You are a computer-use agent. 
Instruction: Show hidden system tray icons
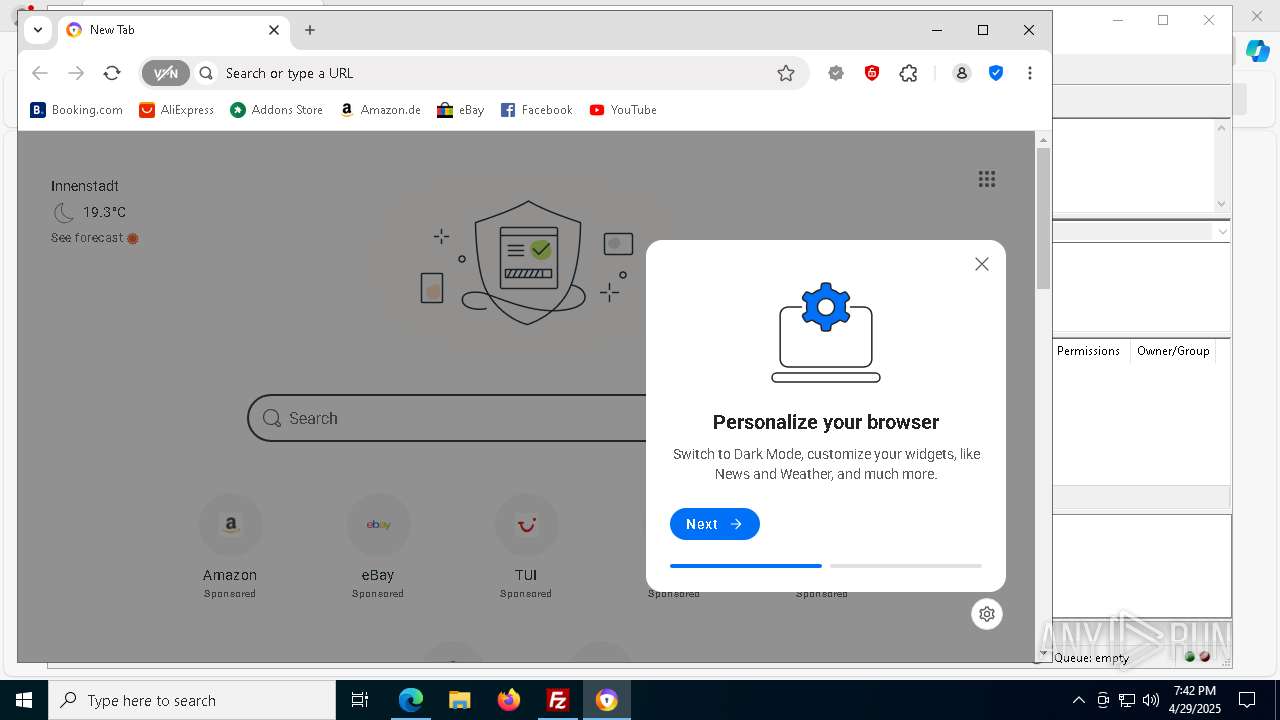(1078, 700)
